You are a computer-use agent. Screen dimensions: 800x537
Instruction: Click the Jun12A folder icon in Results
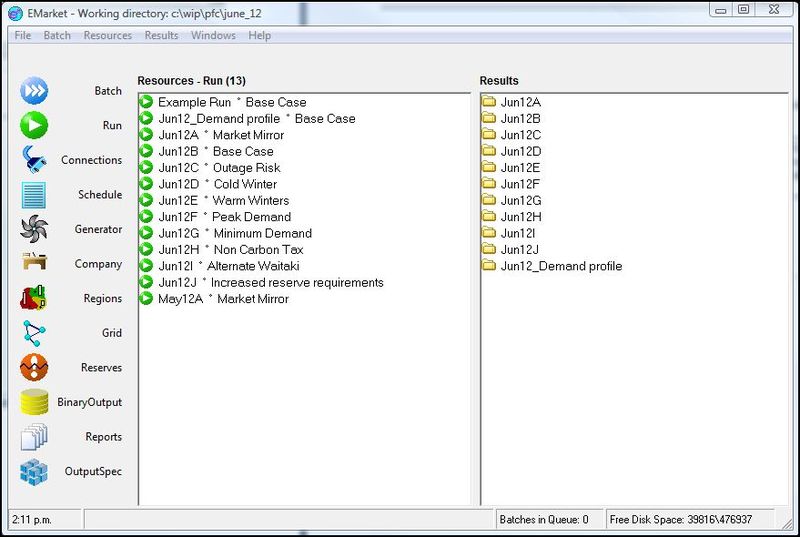[489, 101]
